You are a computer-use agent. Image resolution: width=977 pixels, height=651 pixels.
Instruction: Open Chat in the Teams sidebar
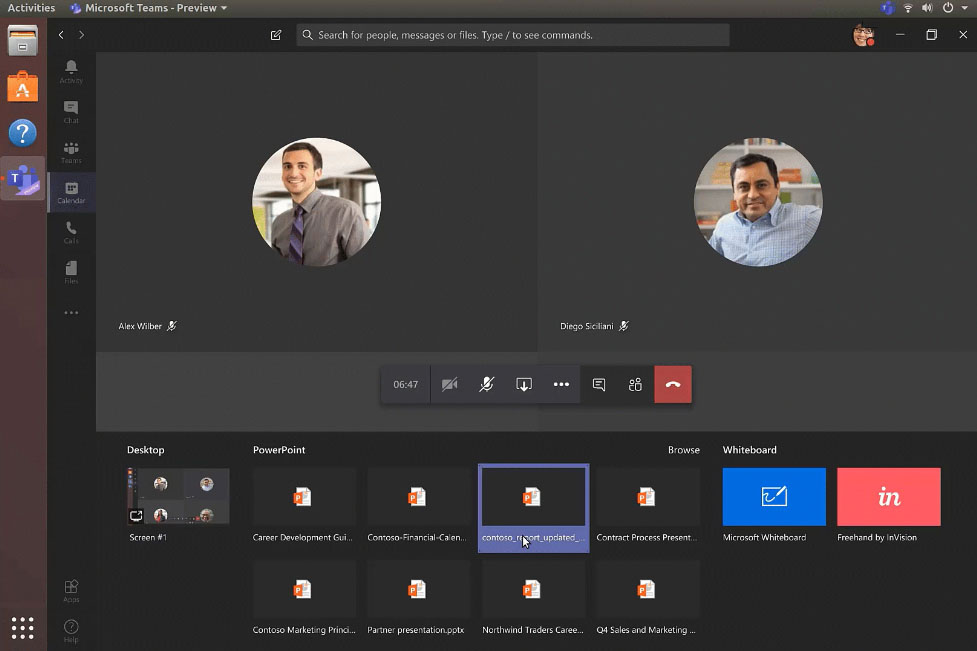(x=71, y=112)
